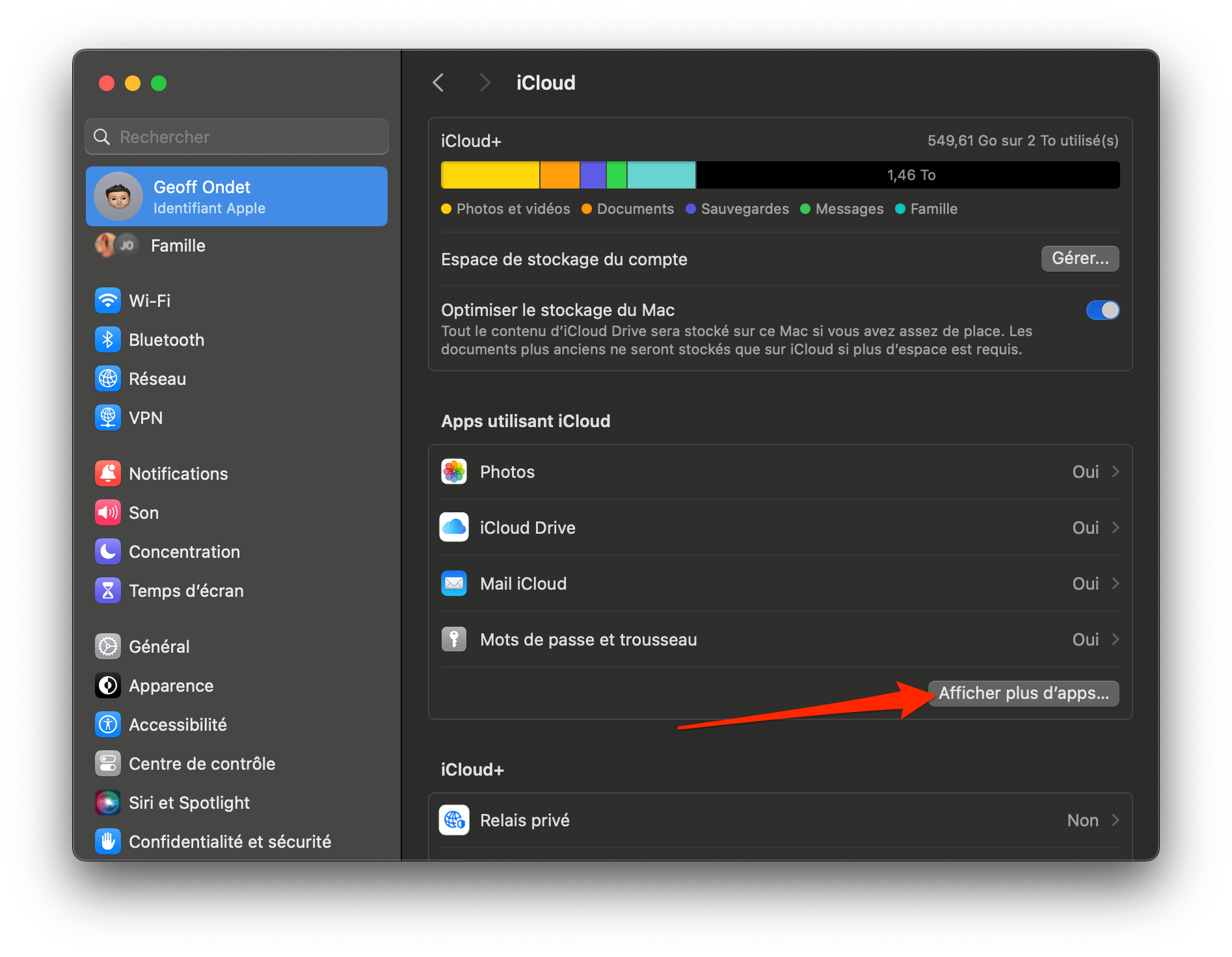Click the Relais privé globe icon

454,820
